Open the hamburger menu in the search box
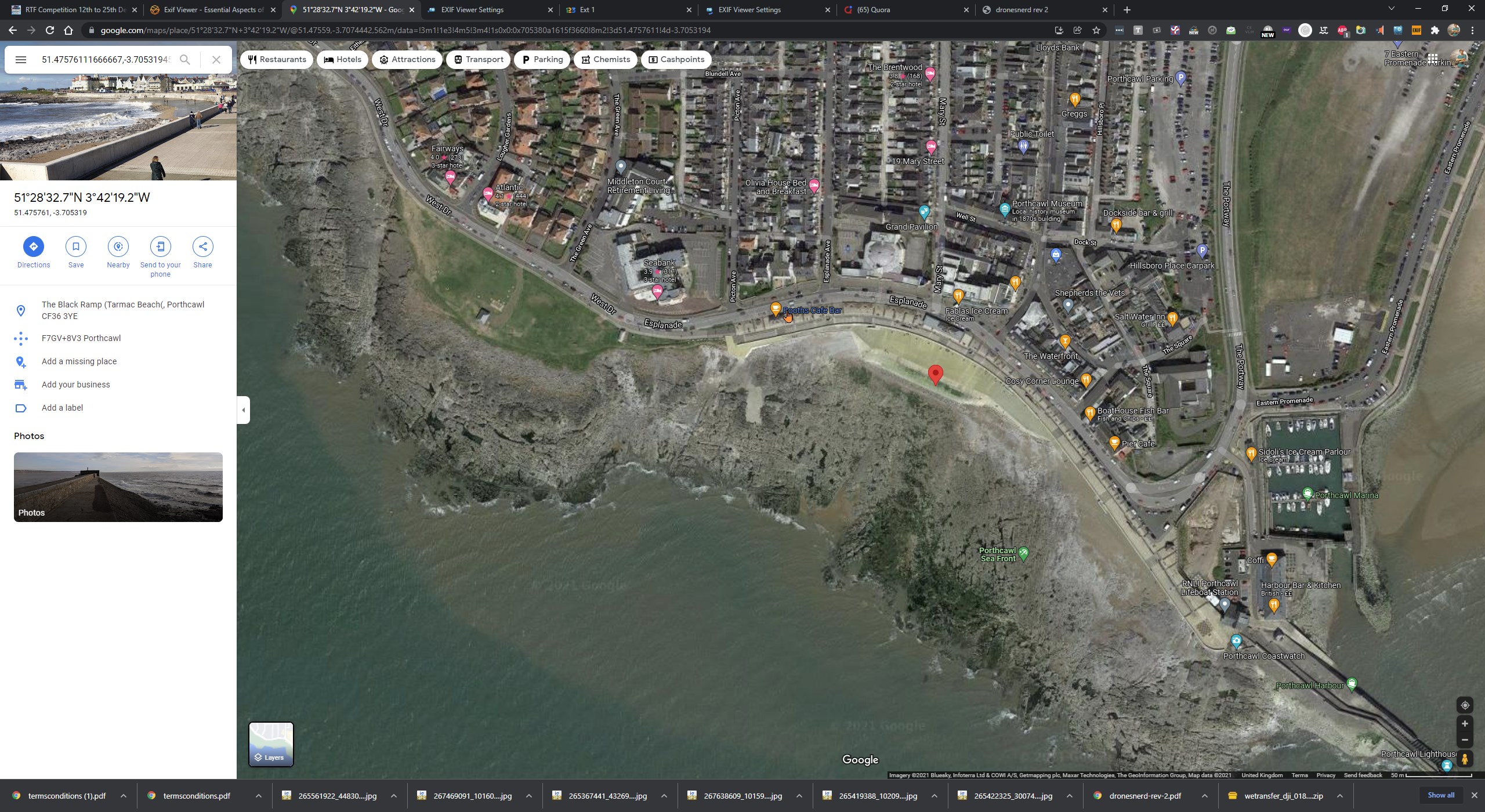Screen dimensions: 1485x812 pos(21,59)
